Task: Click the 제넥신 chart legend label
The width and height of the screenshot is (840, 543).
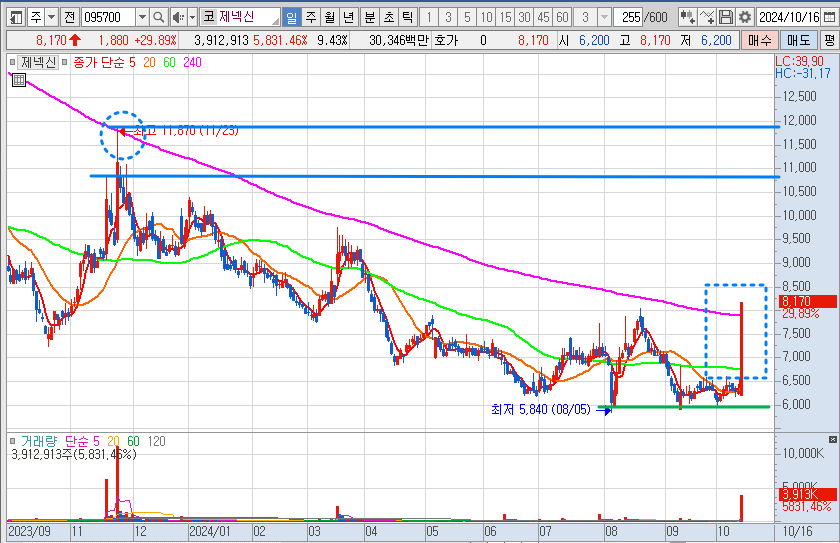Action: [38, 62]
